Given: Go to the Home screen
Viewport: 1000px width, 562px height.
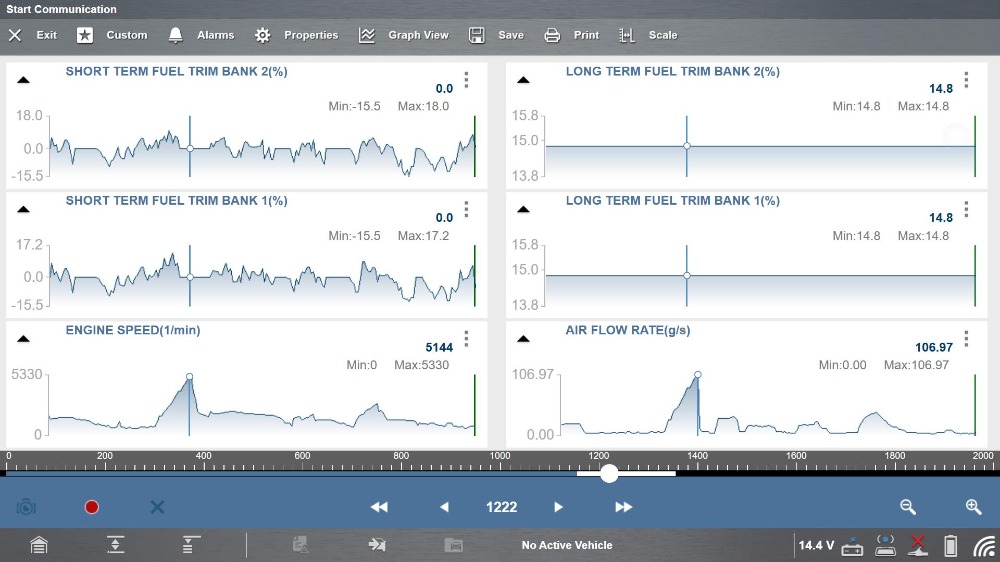Looking at the screenshot, I should tap(38, 545).
